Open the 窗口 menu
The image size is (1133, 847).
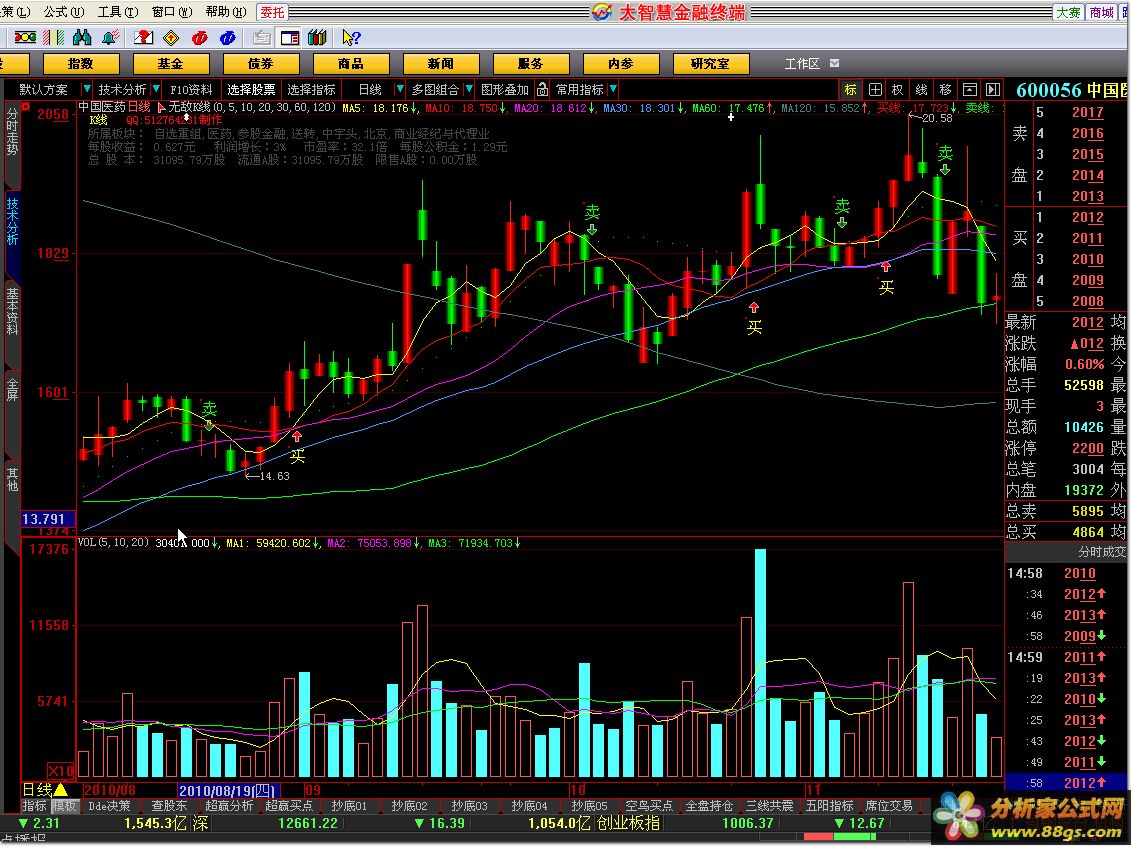pyautogui.click(x=172, y=12)
